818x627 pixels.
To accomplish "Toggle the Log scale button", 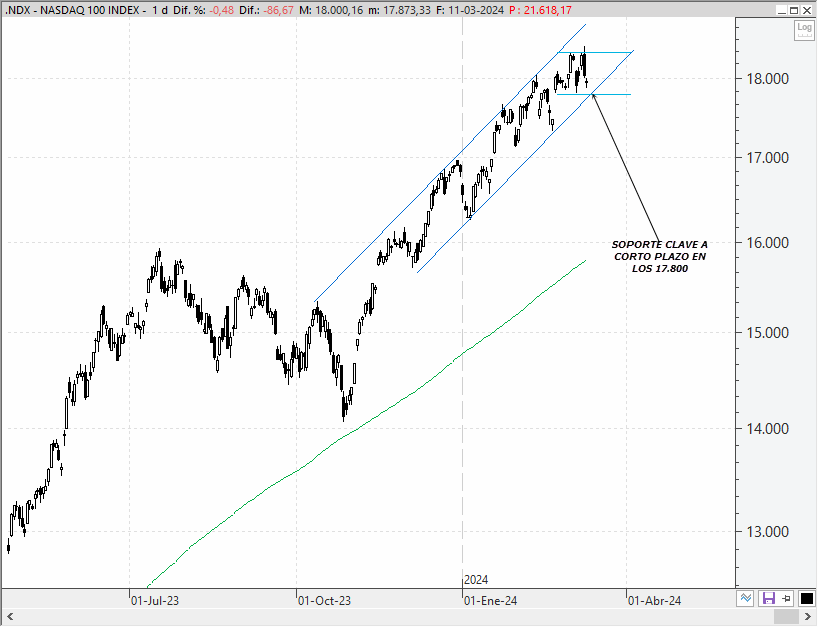I will pyautogui.click(x=804, y=30).
